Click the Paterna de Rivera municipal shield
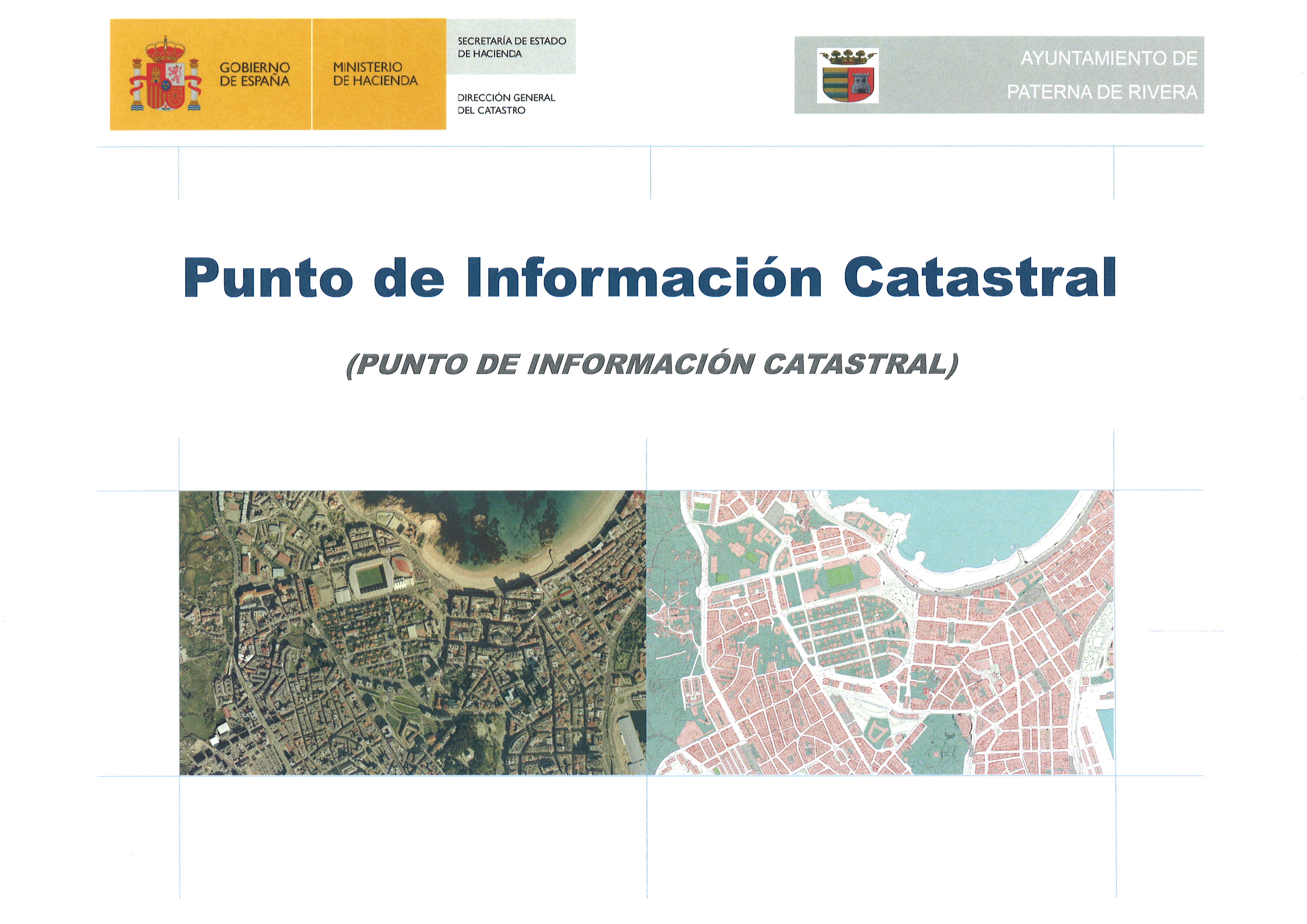1307x924 pixels. point(847,76)
